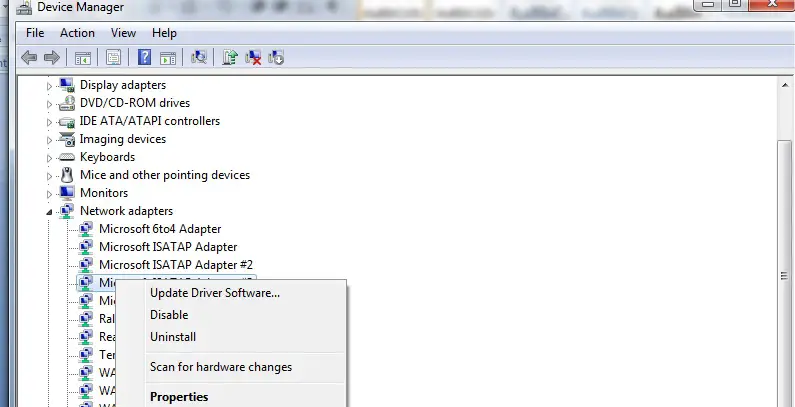Expand the Monitors node
Screen dimensions: 795x407
coord(49,194)
